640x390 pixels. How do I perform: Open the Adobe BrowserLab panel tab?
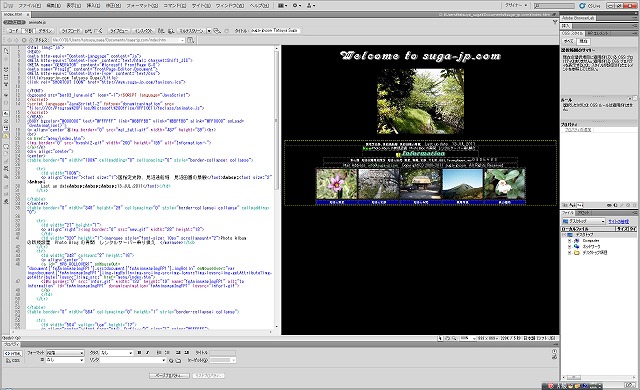click(578, 18)
